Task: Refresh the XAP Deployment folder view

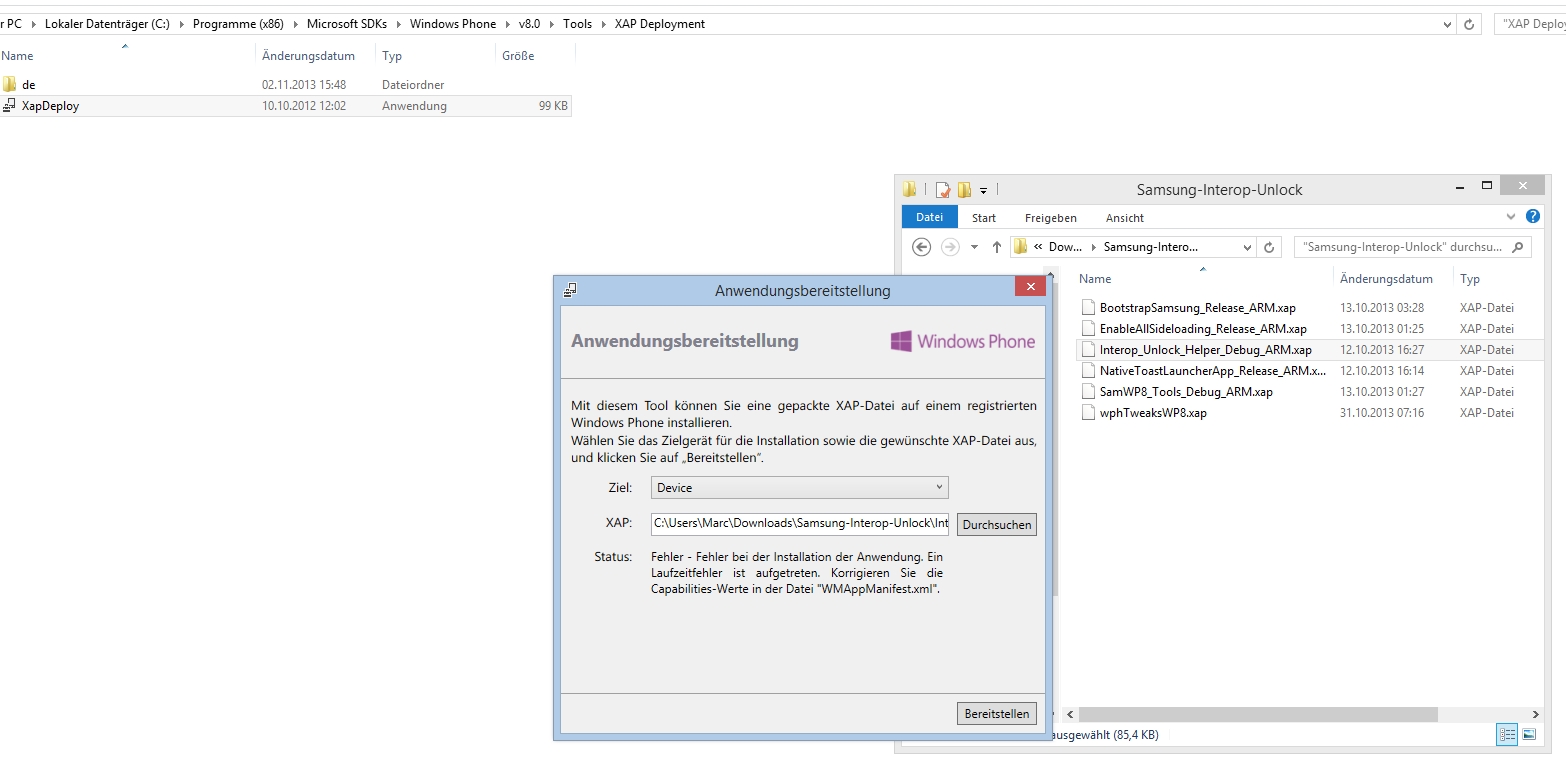Action: tap(1469, 24)
